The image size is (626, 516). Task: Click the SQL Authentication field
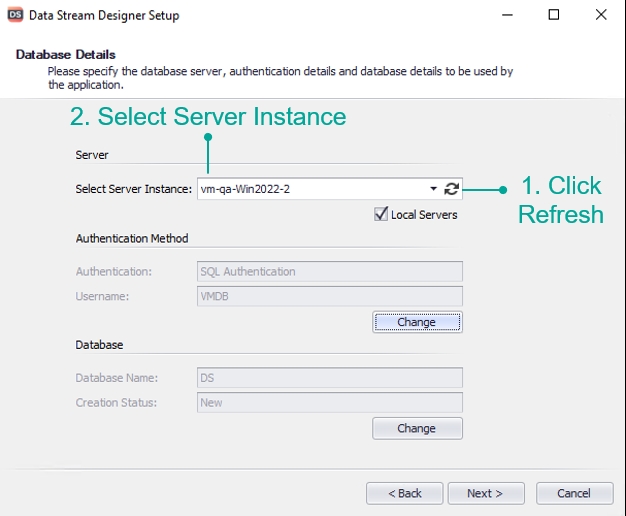[x=330, y=272]
